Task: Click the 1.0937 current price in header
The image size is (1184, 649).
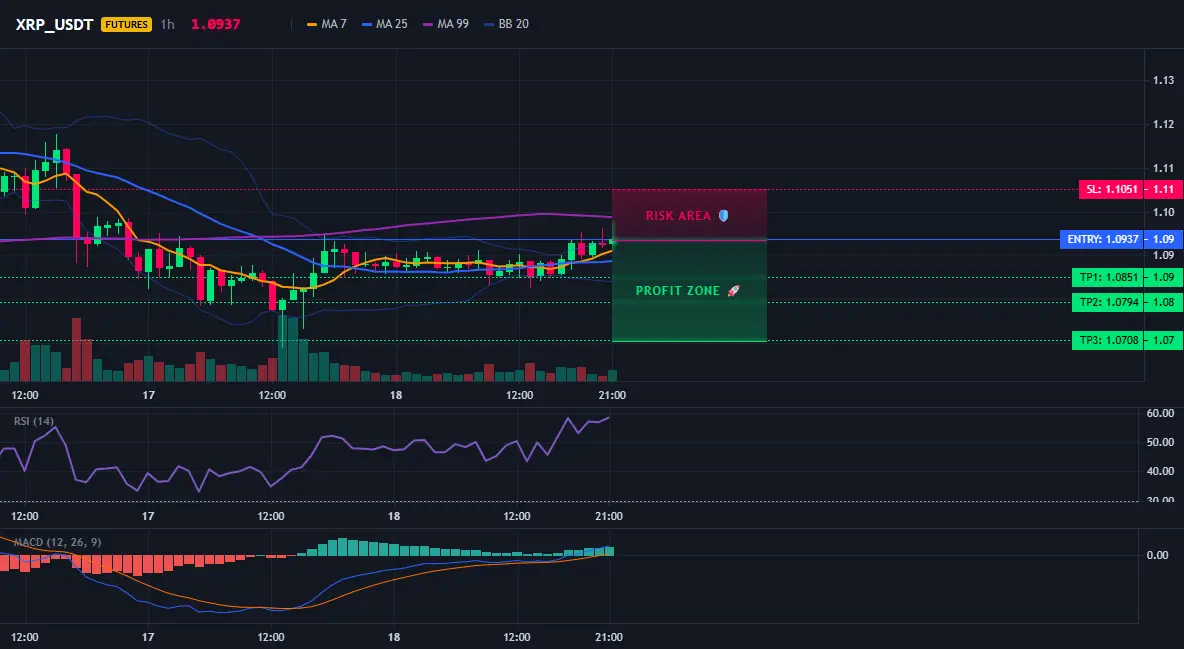Action: [215, 24]
